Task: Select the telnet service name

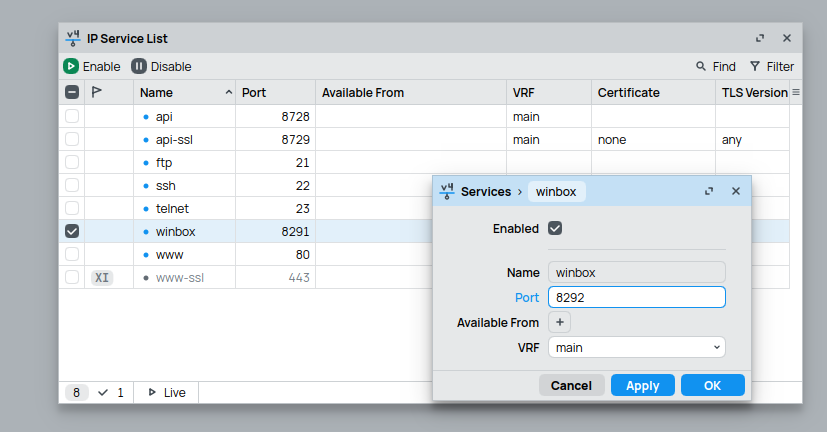Action: (172, 208)
